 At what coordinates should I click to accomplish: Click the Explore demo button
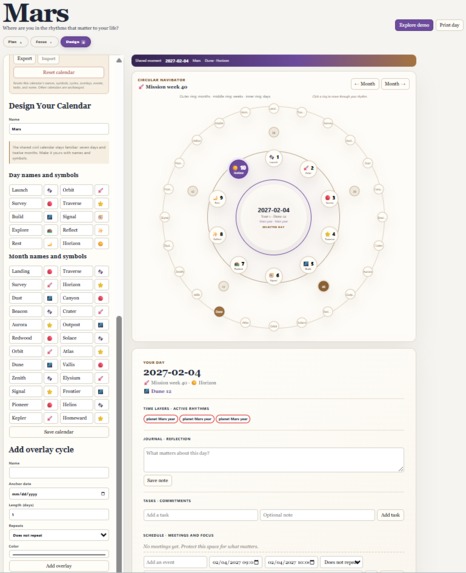tap(414, 25)
